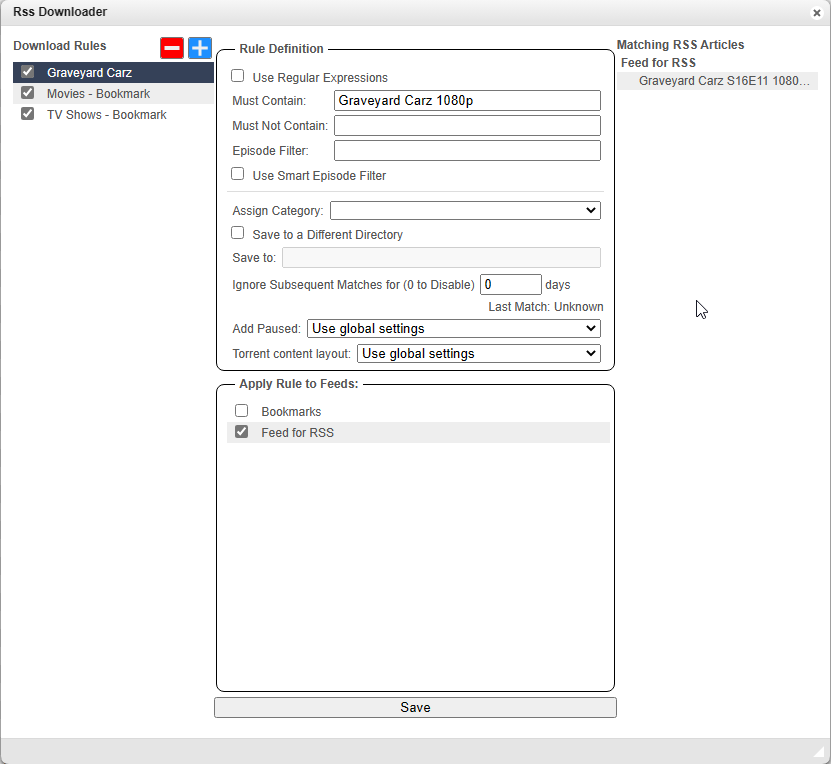Screen dimensions: 831x764
Task: Click the Must Not Contain field
Action: coord(467,125)
